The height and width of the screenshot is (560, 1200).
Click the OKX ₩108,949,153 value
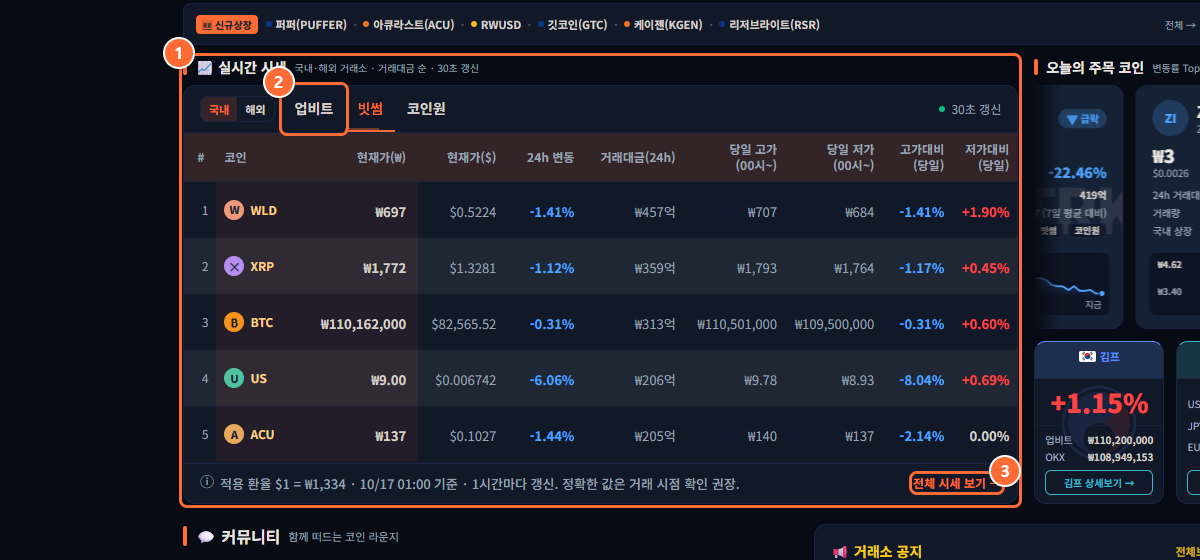click(x=1120, y=457)
